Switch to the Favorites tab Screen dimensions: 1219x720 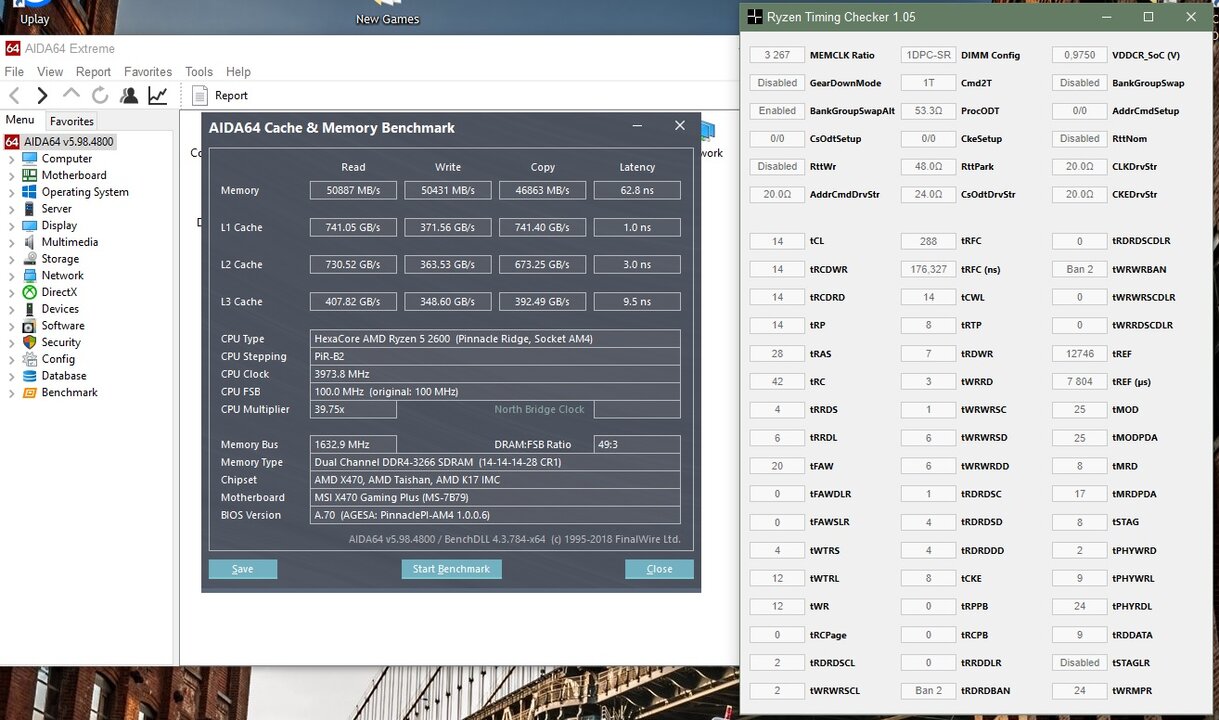pos(72,121)
